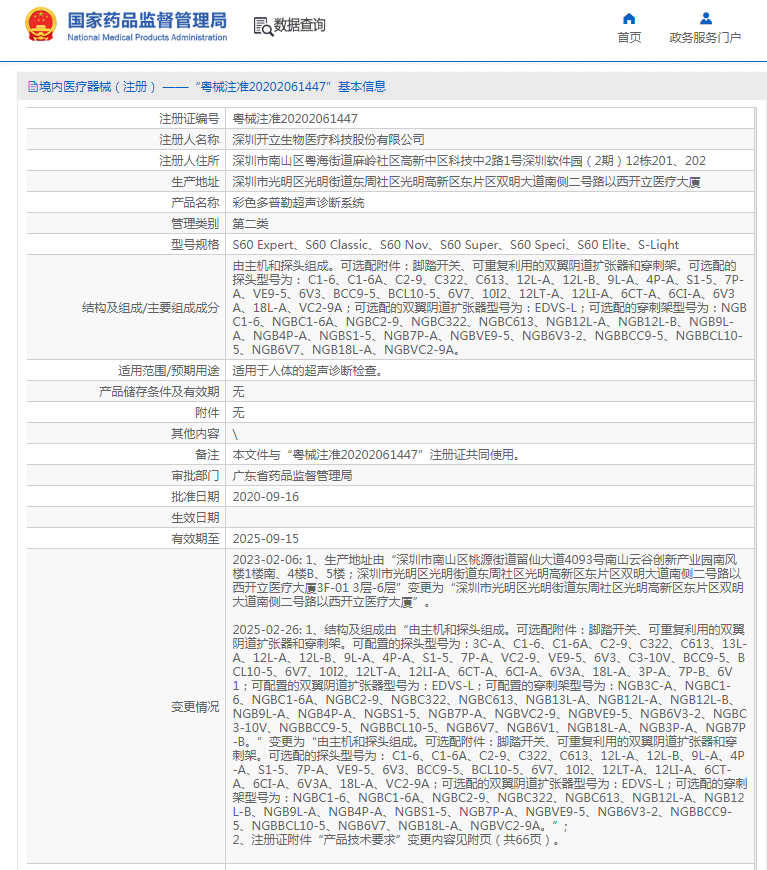767x870 pixels.
Task: Select change entry dated 2025-02-26
Action: click(x=490, y=728)
